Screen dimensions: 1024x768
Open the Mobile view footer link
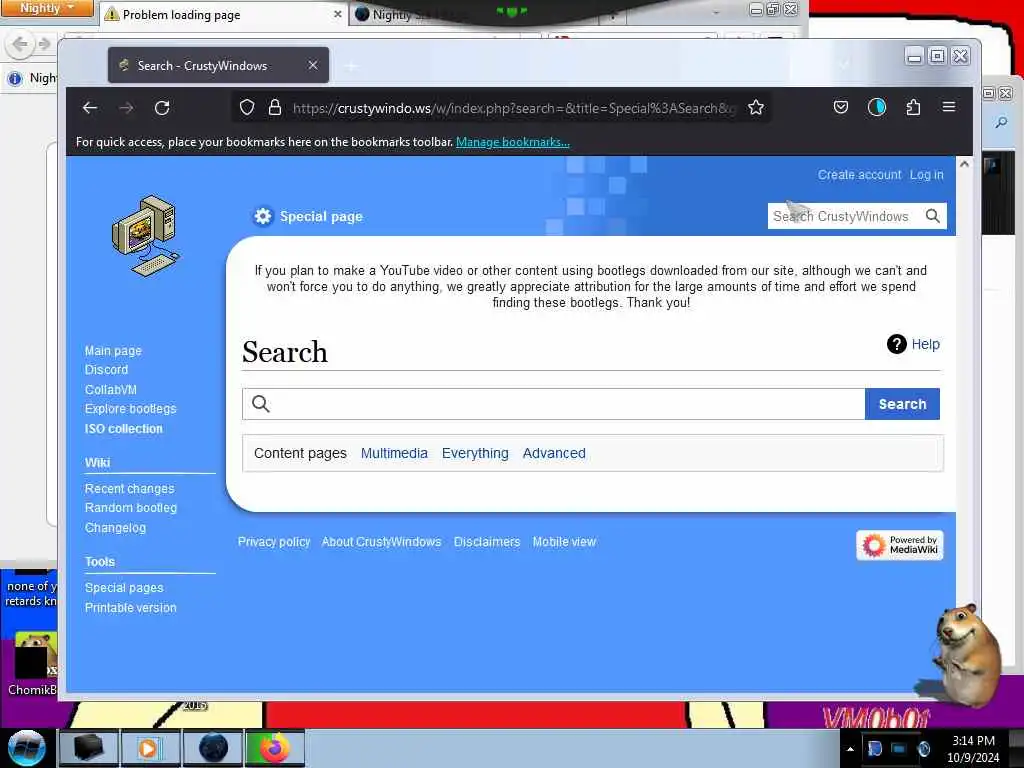click(x=564, y=542)
